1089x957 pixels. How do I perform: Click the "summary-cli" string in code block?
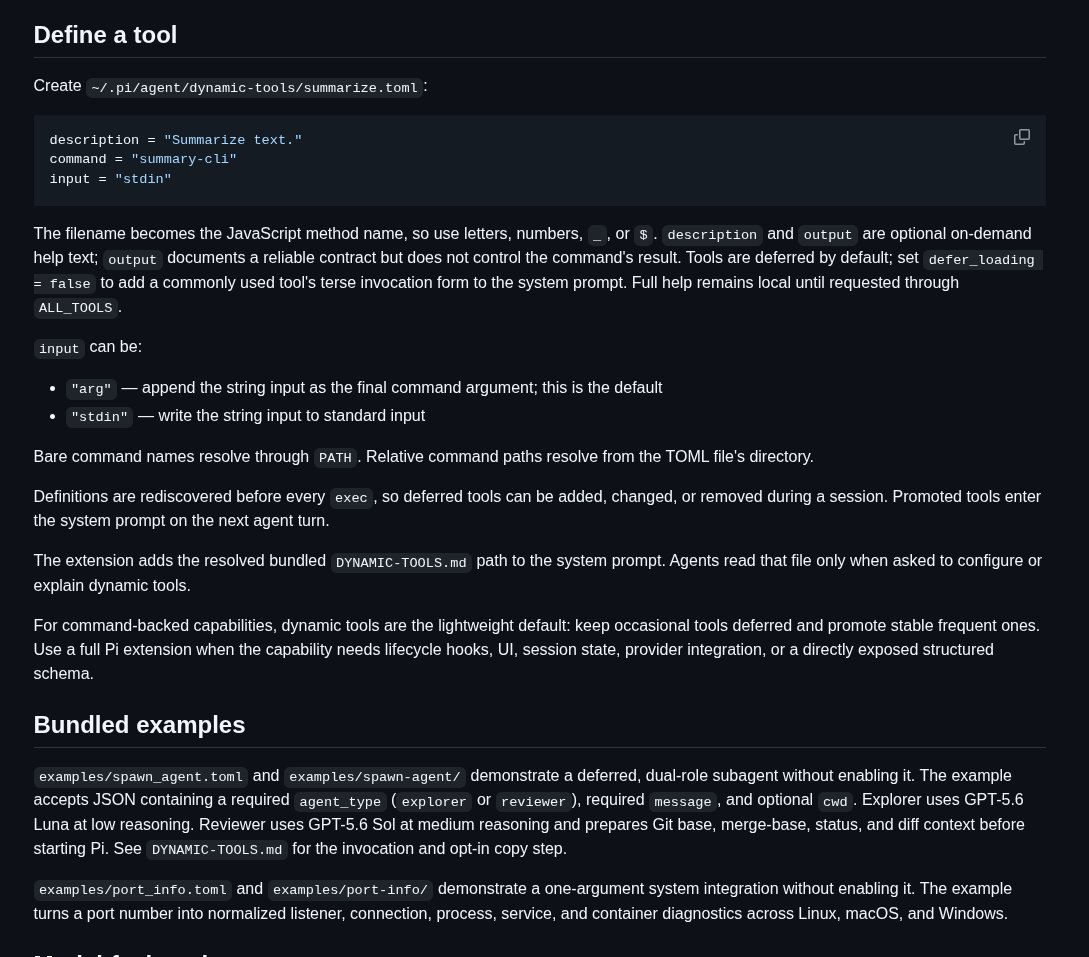(183, 159)
